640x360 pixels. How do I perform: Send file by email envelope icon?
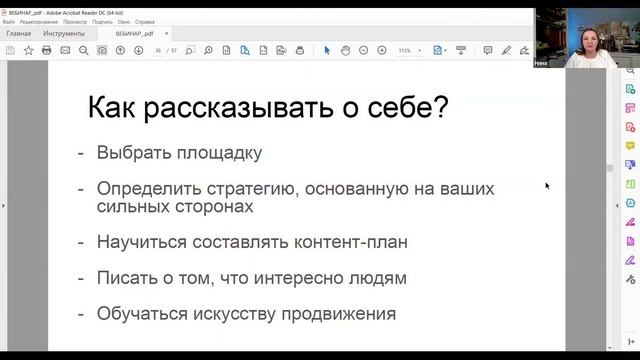pyautogui.click(x=65, y=50)
